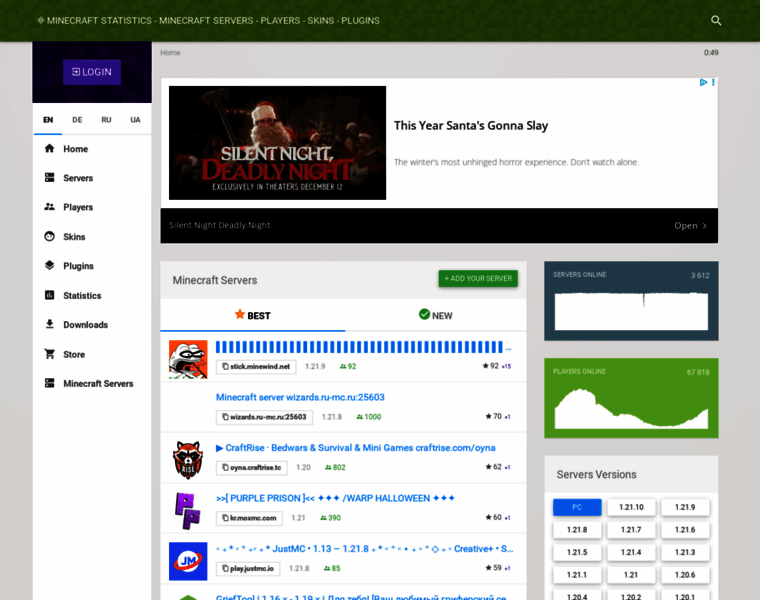The height and width of the screenshot is (600, 760).
Task: Filter by version 1.21.5
Action: point(577,552)
